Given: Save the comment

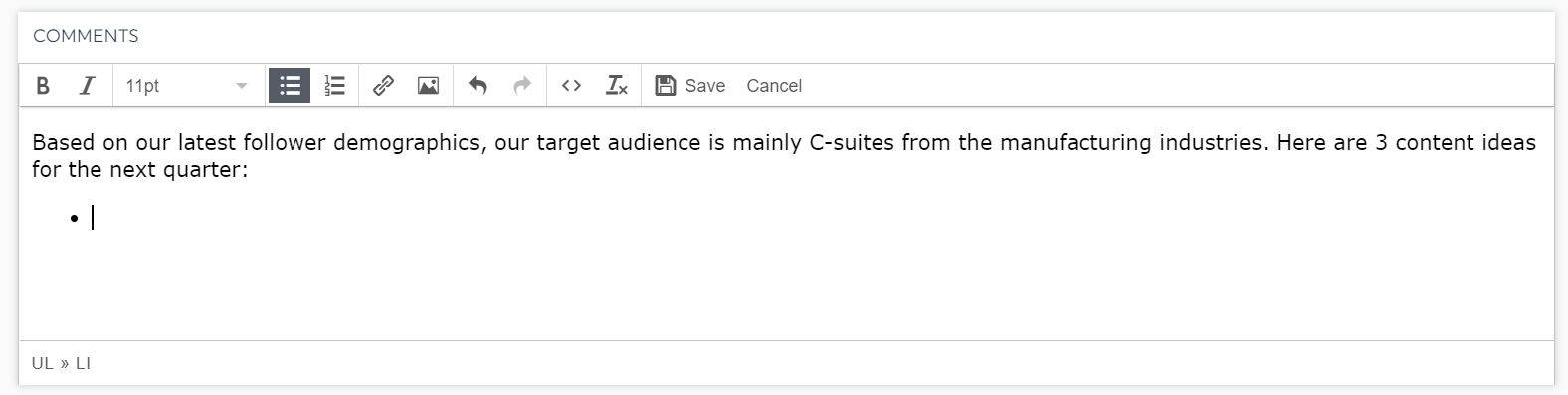Looking at the screenshot, I should tap(690, 86).
